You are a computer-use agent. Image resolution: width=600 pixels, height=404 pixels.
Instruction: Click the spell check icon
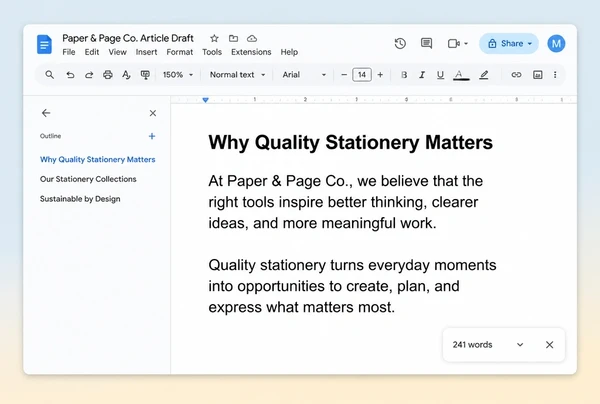point(126,75)
